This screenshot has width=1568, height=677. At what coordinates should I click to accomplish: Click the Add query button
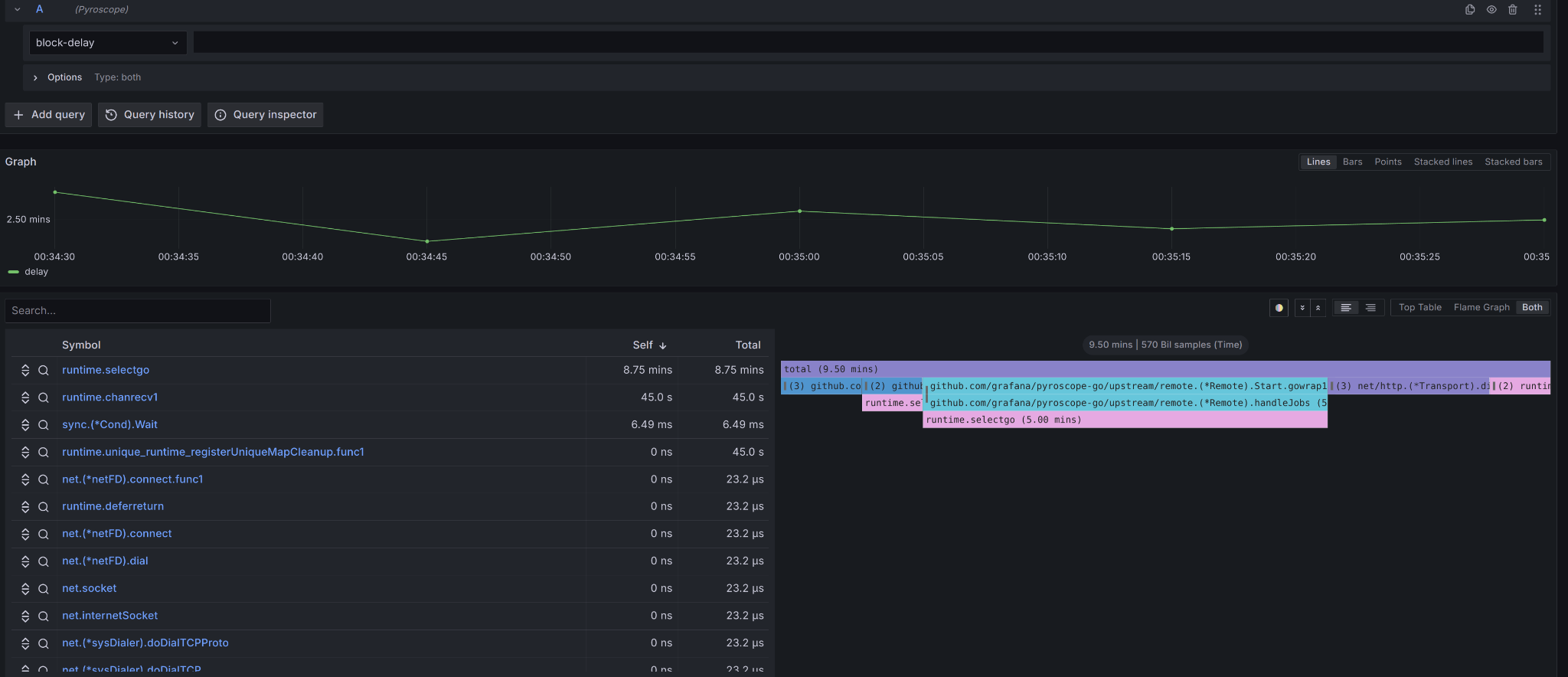(x=49, y=115)
